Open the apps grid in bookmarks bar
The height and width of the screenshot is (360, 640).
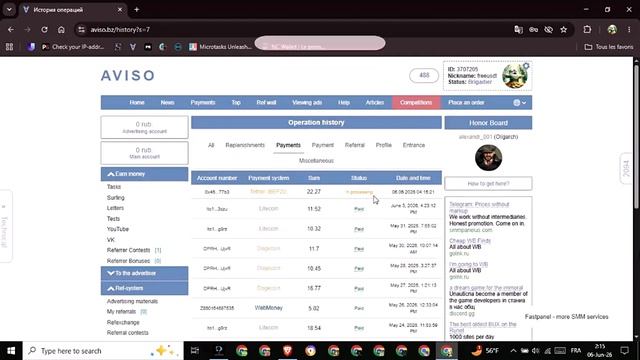coord(9,47)
